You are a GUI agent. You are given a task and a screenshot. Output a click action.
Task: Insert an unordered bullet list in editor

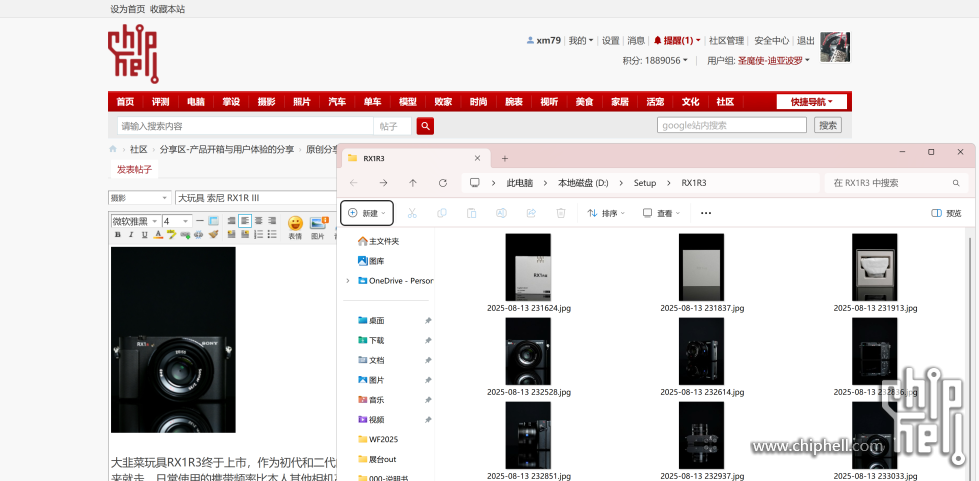point(272,234)
